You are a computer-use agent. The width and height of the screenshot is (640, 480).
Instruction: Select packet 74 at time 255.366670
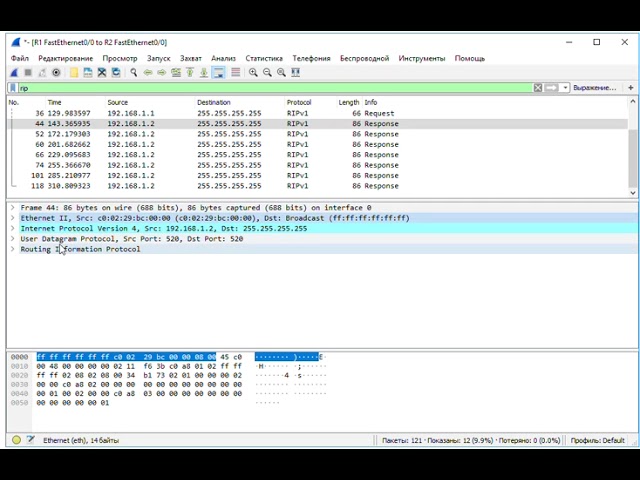point(318,165)
